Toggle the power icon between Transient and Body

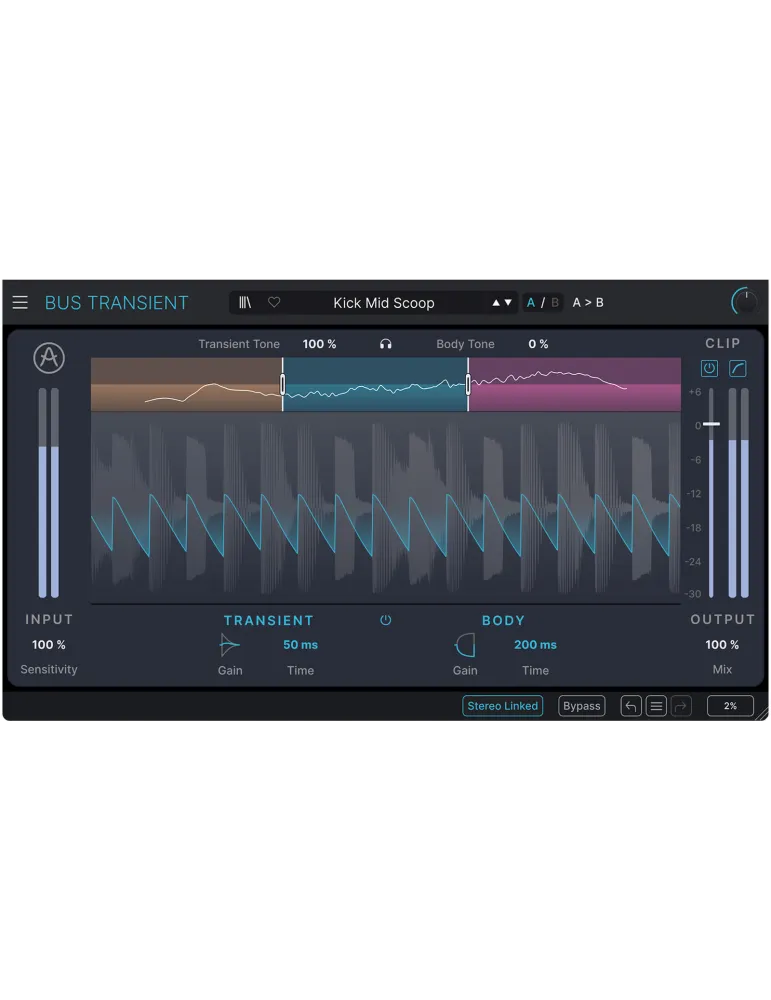[x=386, y=620]
